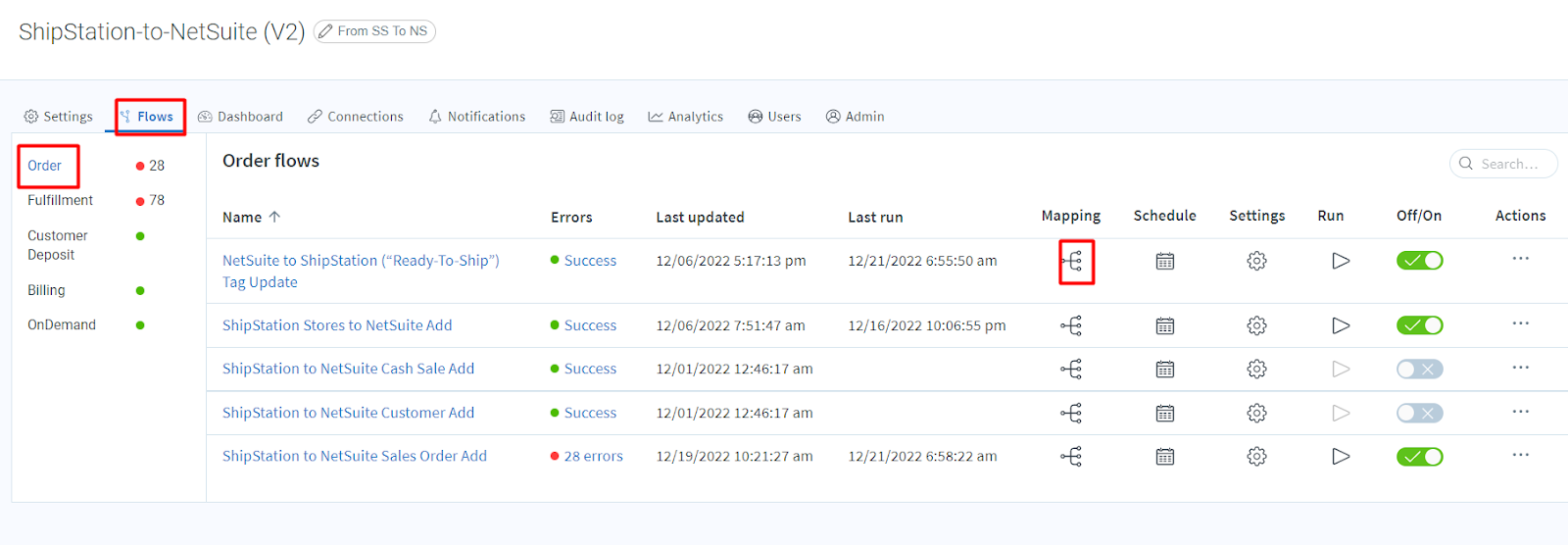Open actions menu for ShipStation to NetSuite Sales Order Add
Screen dimensions: 1568x545
click(1520, 455)
